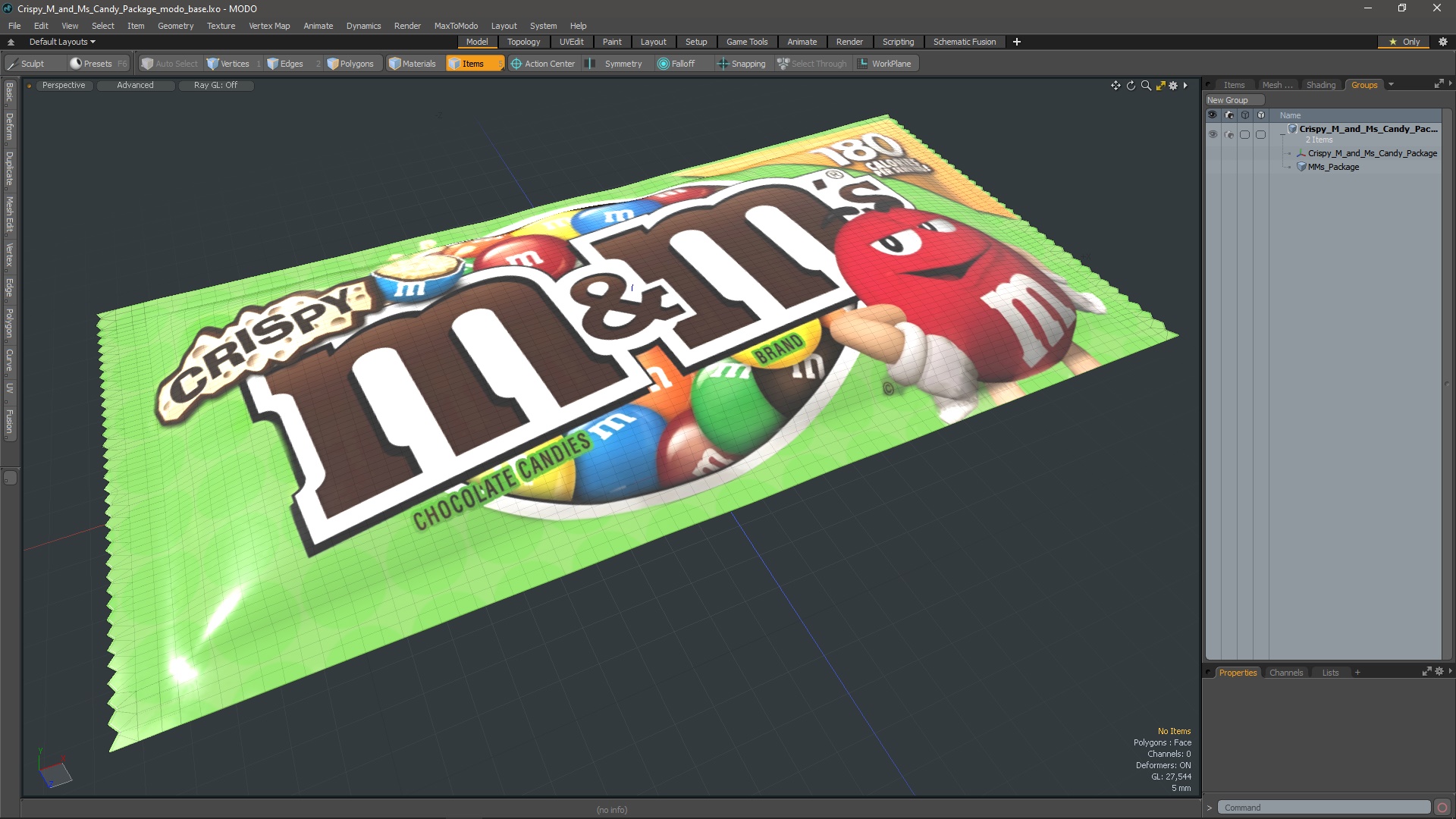Open Action Center options

pos(544,64)
